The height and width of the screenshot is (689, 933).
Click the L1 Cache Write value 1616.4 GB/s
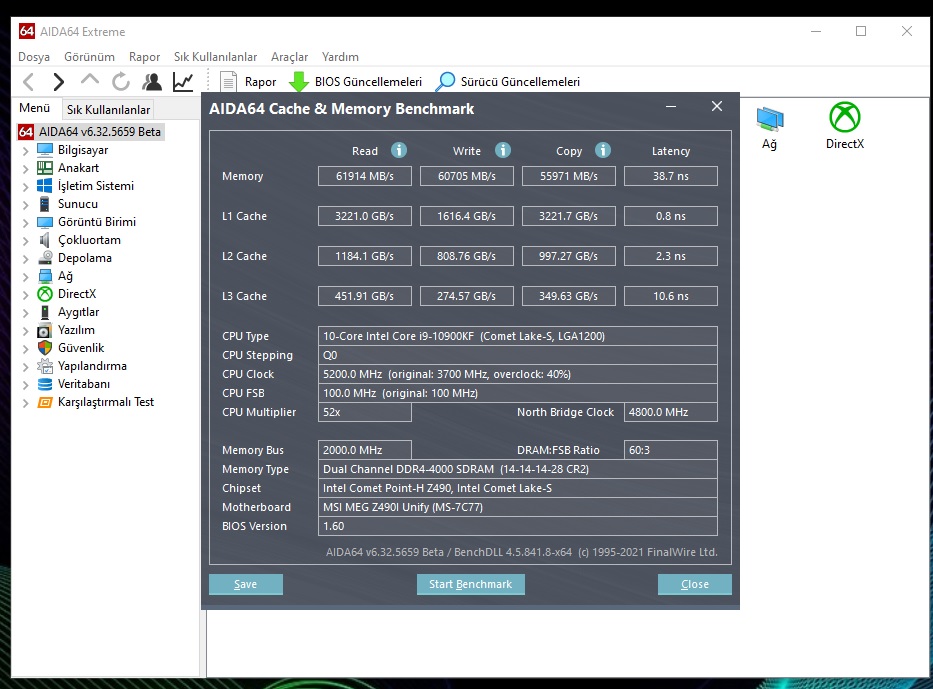coord(466,216)
